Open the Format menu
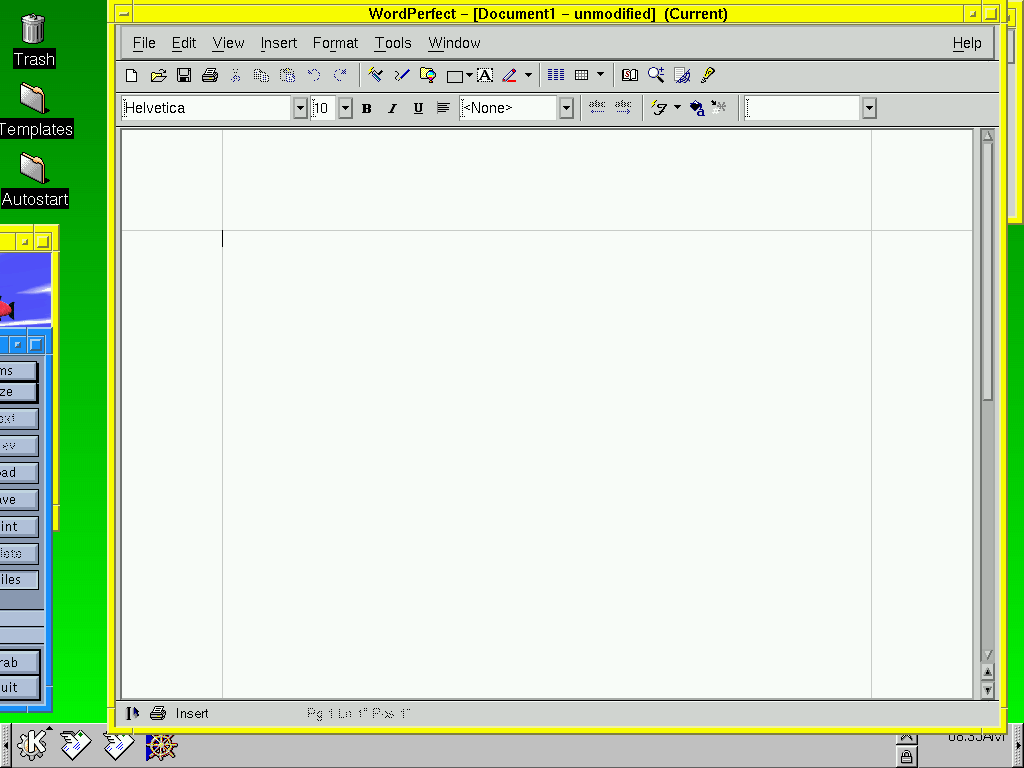1024x768 pixels. tap(335, 43)
